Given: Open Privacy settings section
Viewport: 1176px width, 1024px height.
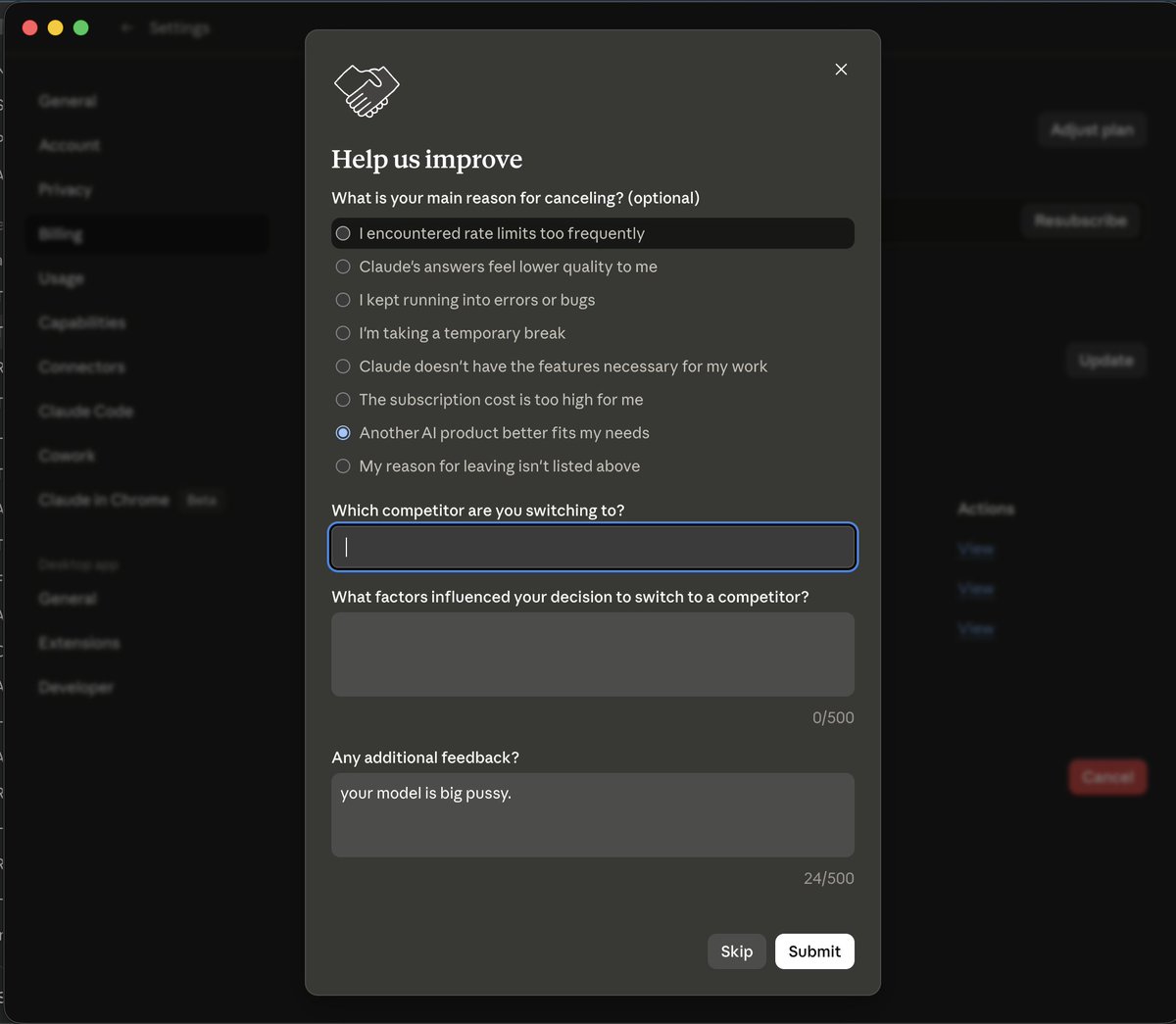Looking at the screenshot, I should click(x=66, y=189).
